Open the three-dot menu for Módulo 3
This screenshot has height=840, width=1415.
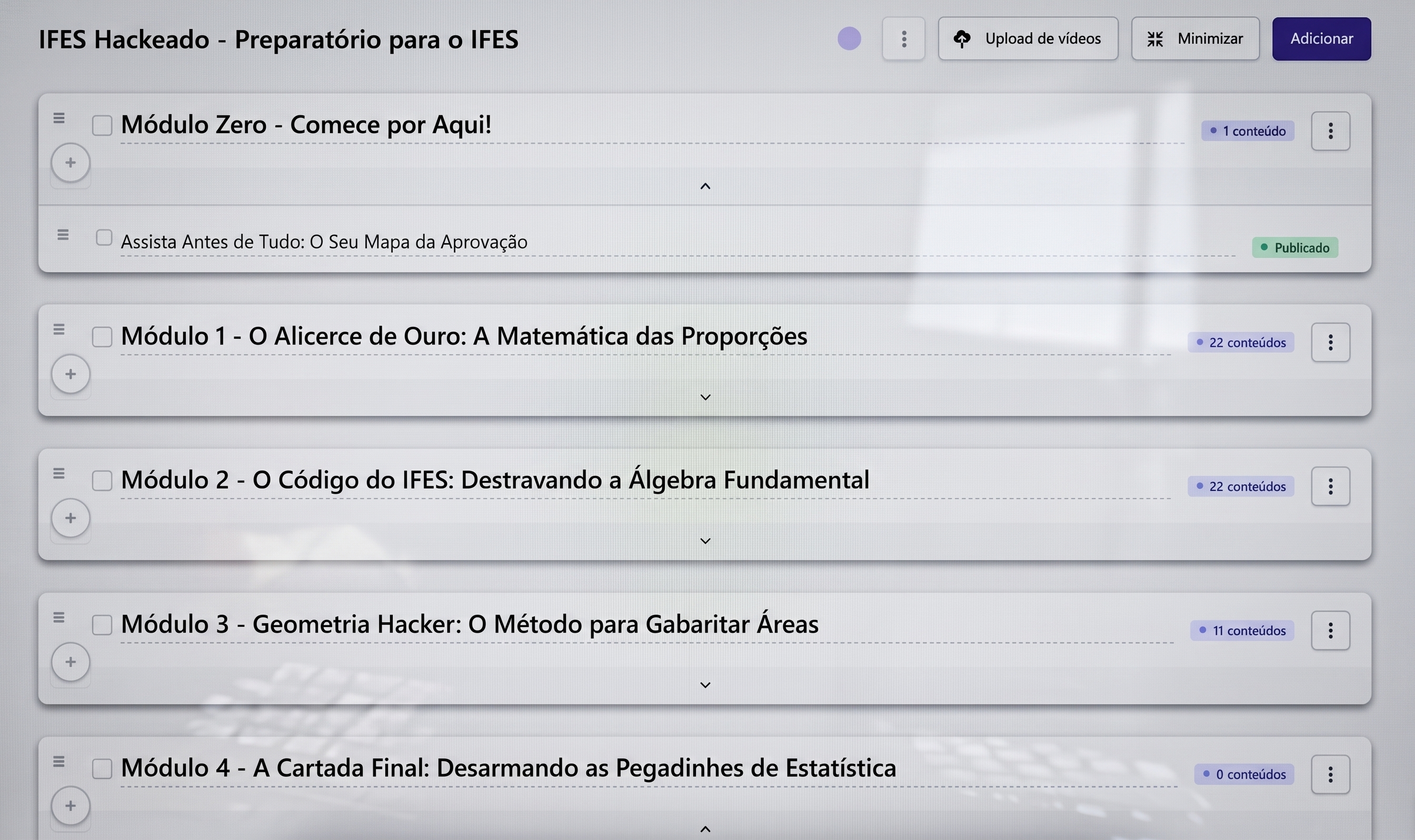tap(1330, 630)
